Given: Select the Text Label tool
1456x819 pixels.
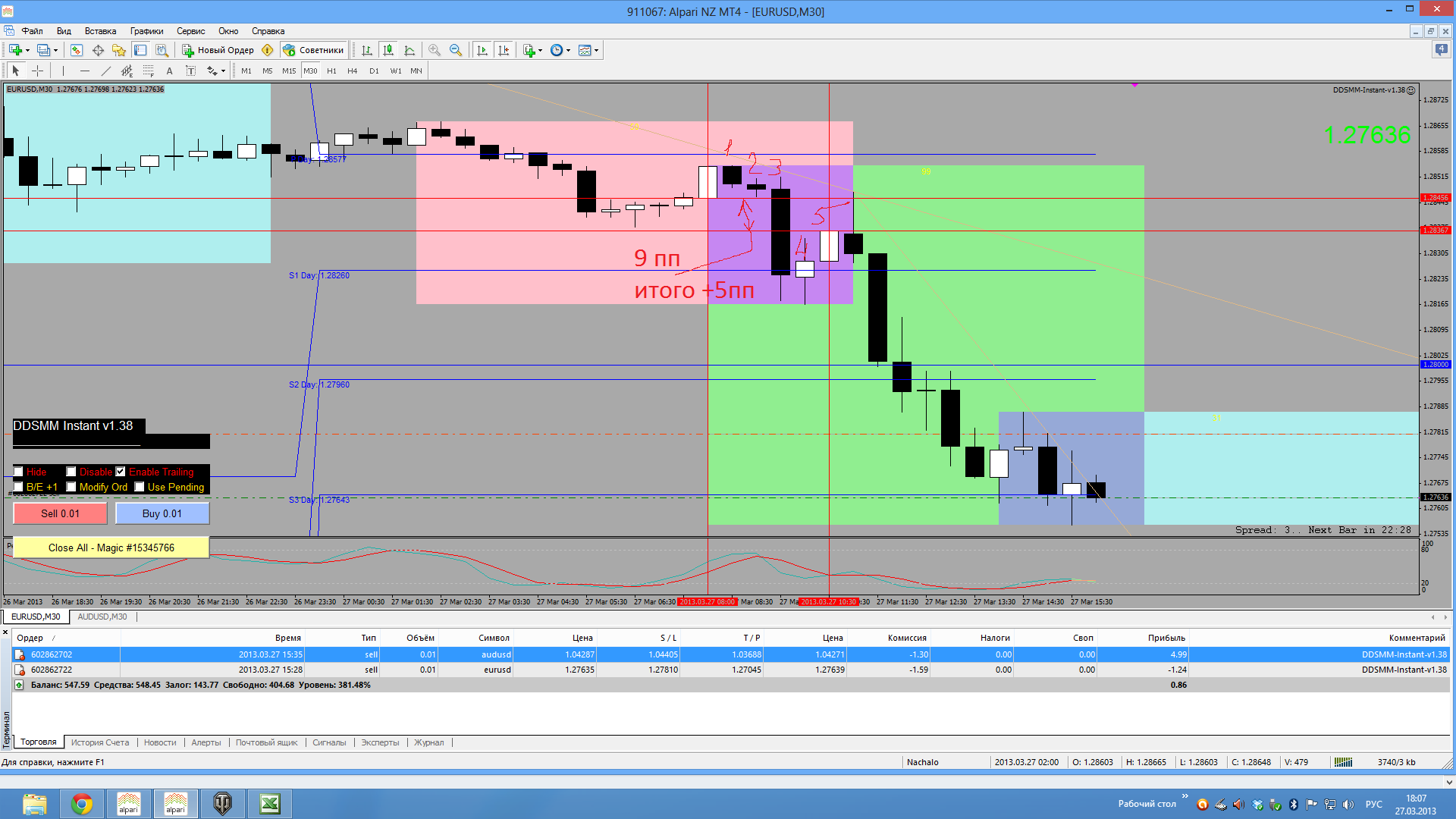Looking at the screenshot, I should click(x=190, y=71).
